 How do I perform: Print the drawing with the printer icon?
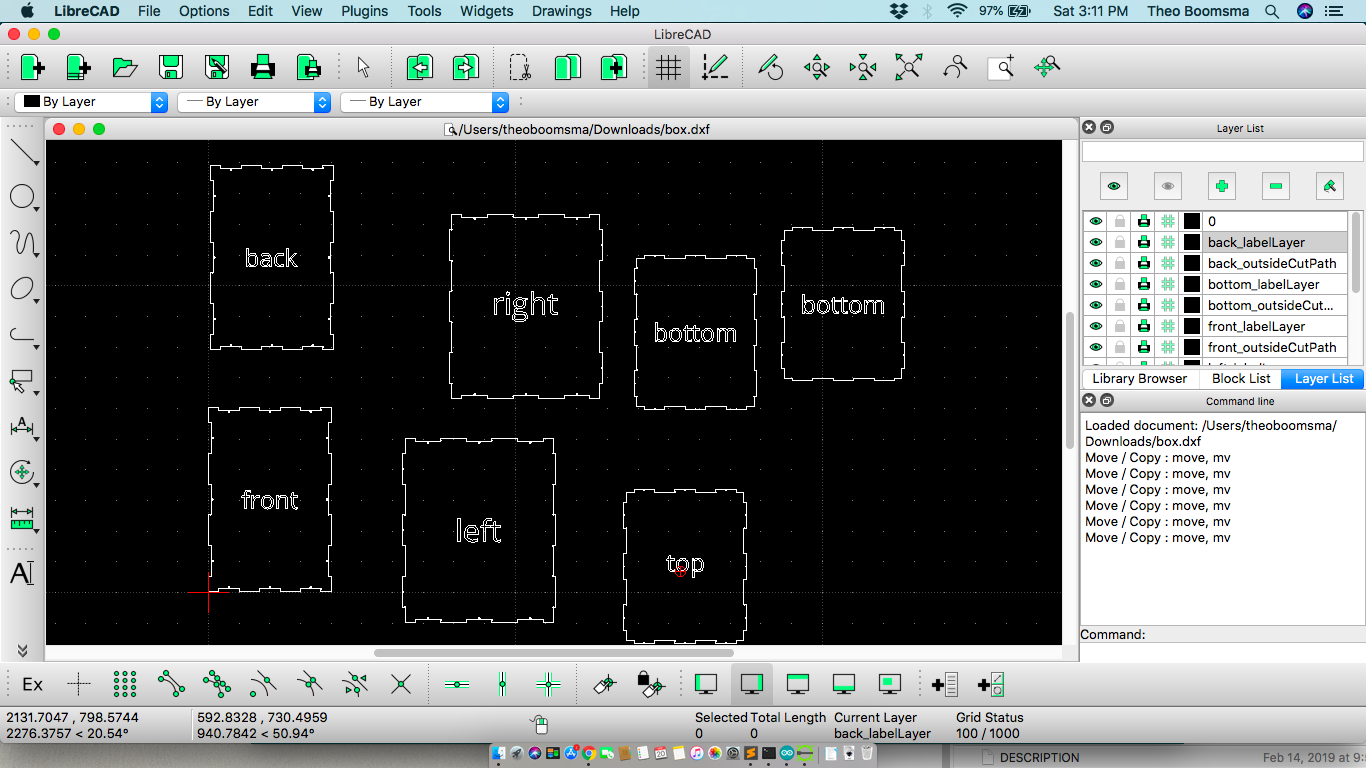(x=262, y=67)
